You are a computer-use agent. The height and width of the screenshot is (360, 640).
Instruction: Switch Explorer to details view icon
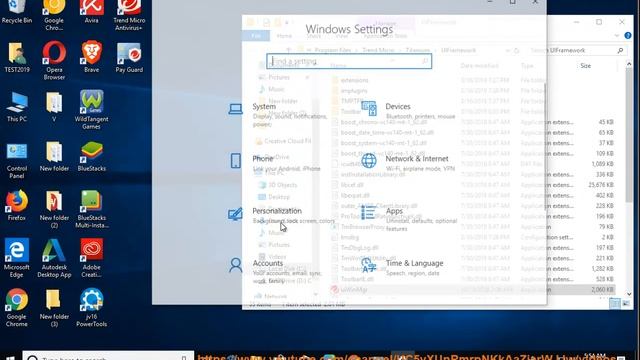615,303
